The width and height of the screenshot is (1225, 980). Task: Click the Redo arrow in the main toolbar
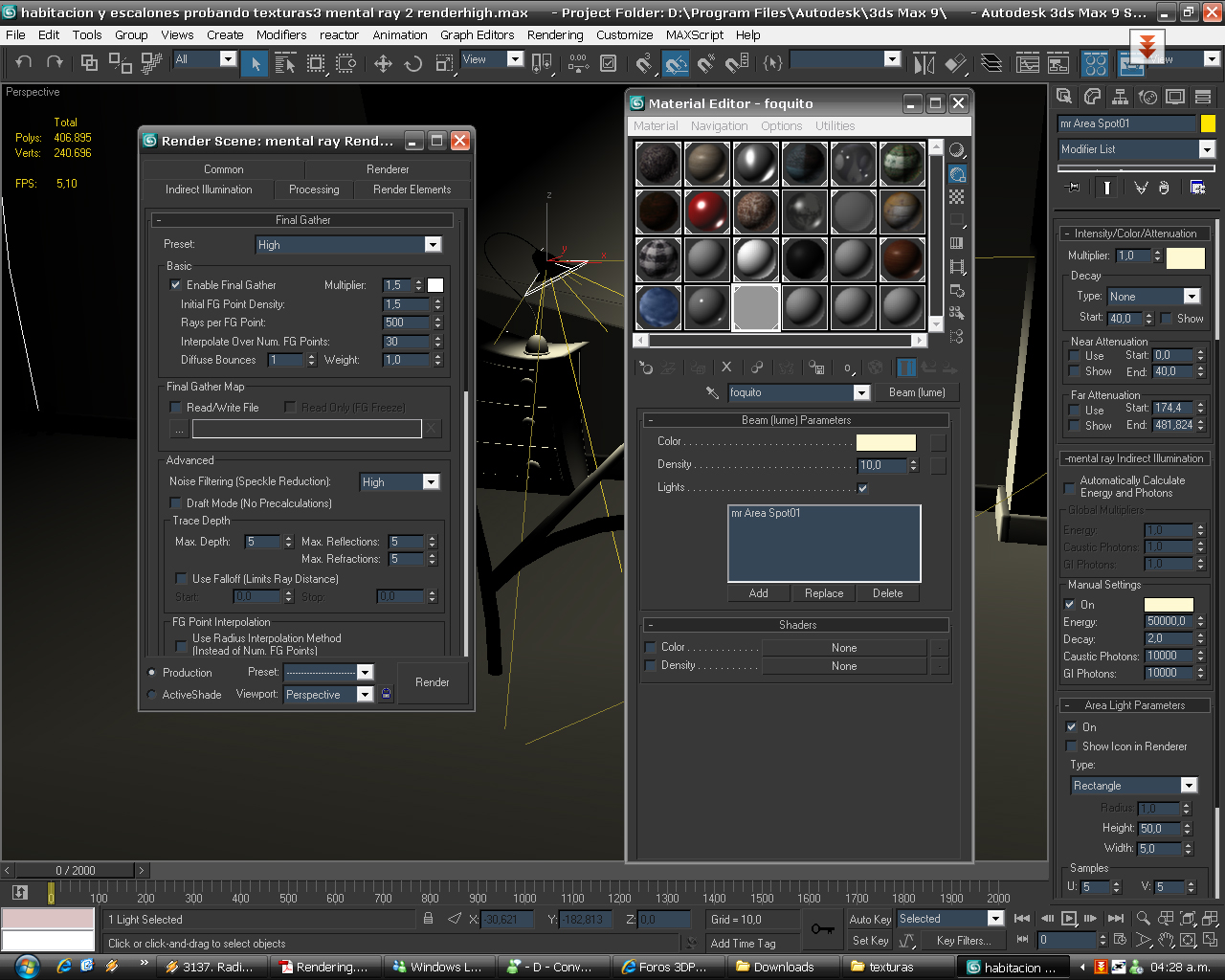point(55,62)
